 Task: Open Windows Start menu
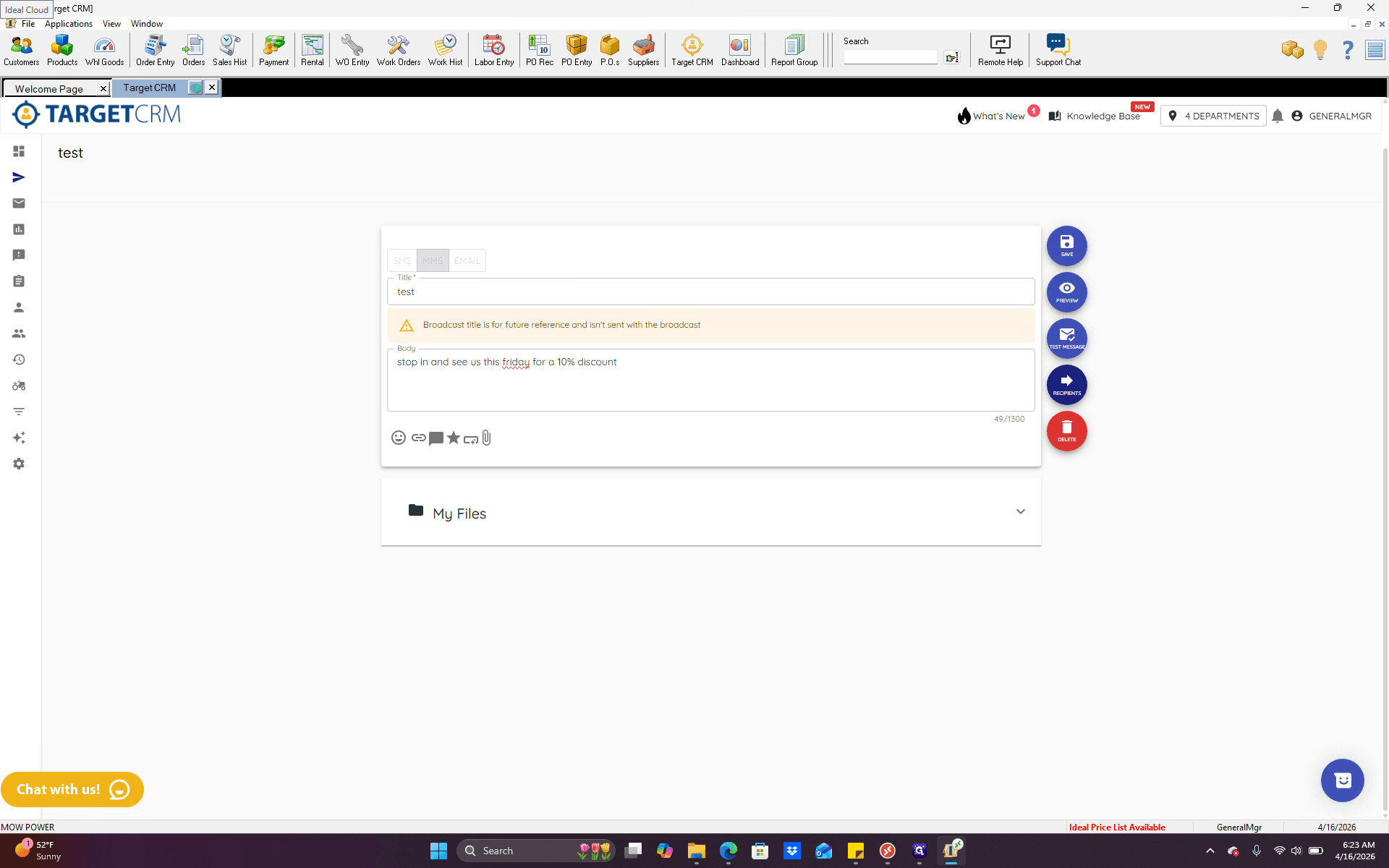point(438,851)
